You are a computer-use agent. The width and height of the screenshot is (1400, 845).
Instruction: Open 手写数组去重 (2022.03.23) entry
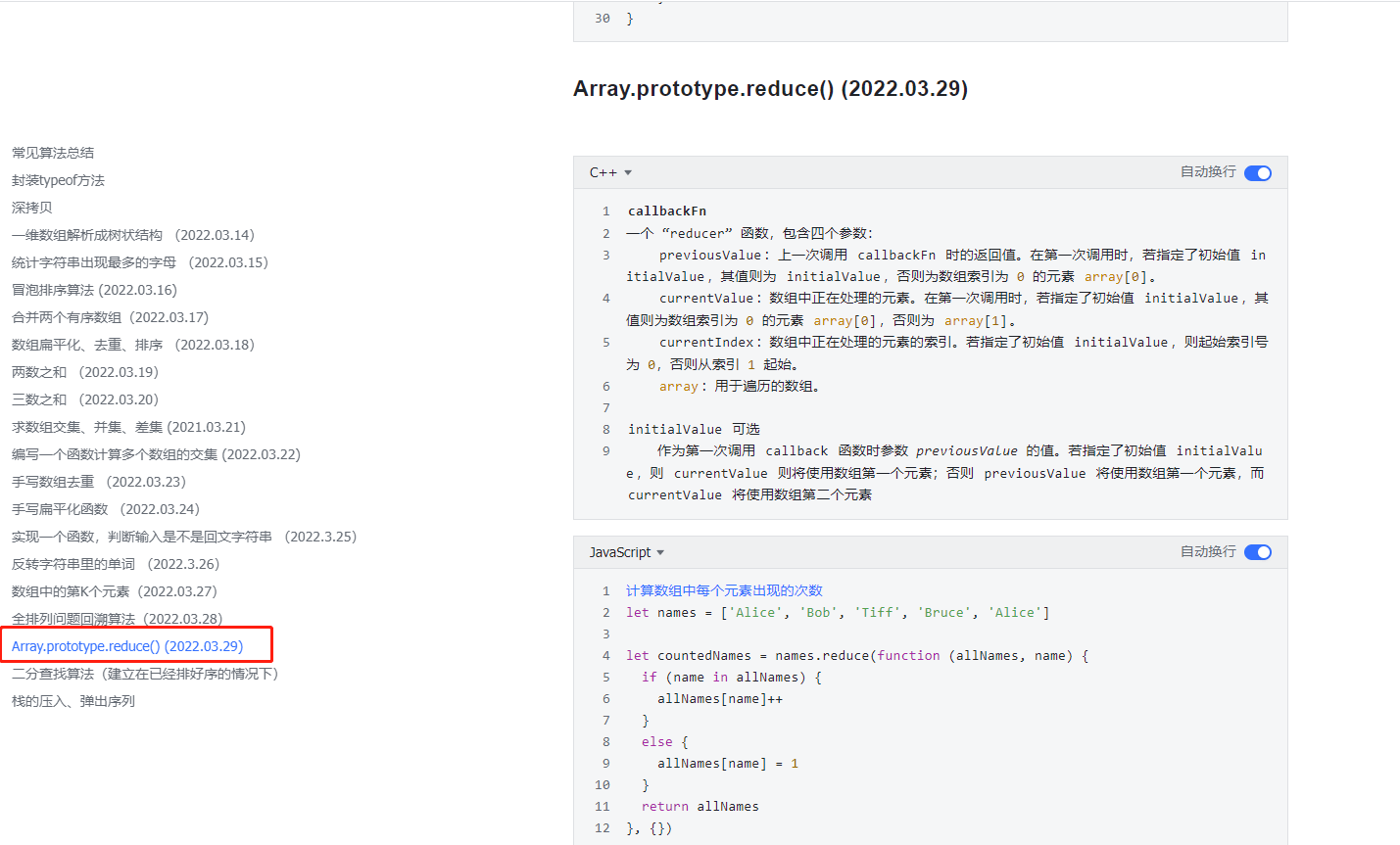pyautogui.click(x=98, y=482)
